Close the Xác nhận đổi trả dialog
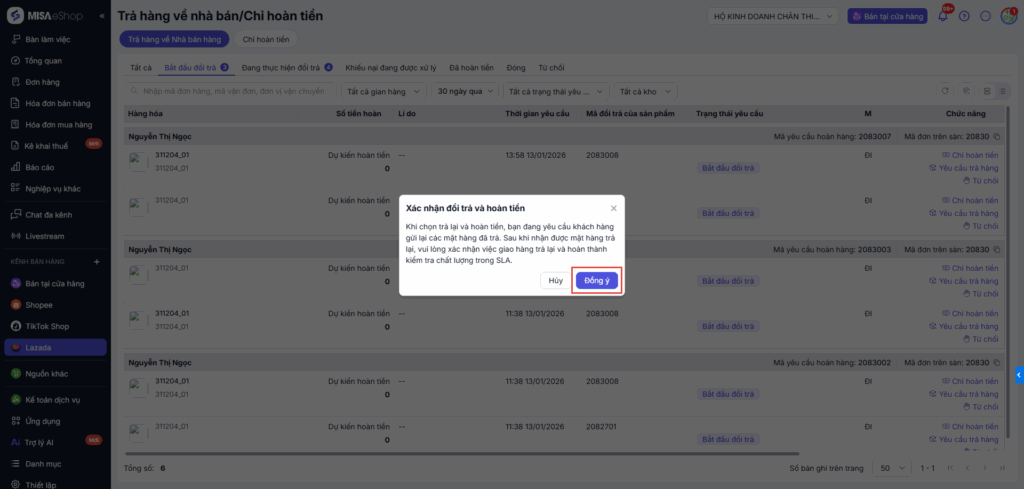 point(613,208)
